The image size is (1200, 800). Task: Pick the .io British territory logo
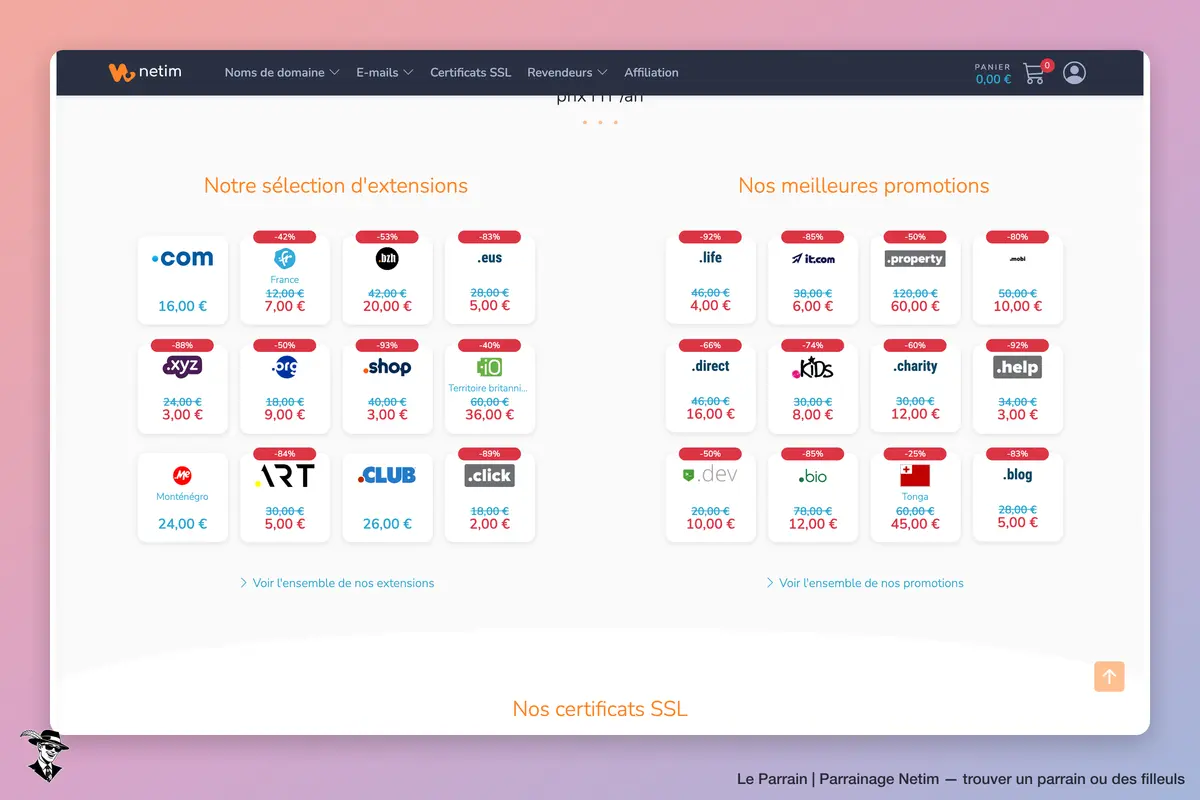[490, 367]
